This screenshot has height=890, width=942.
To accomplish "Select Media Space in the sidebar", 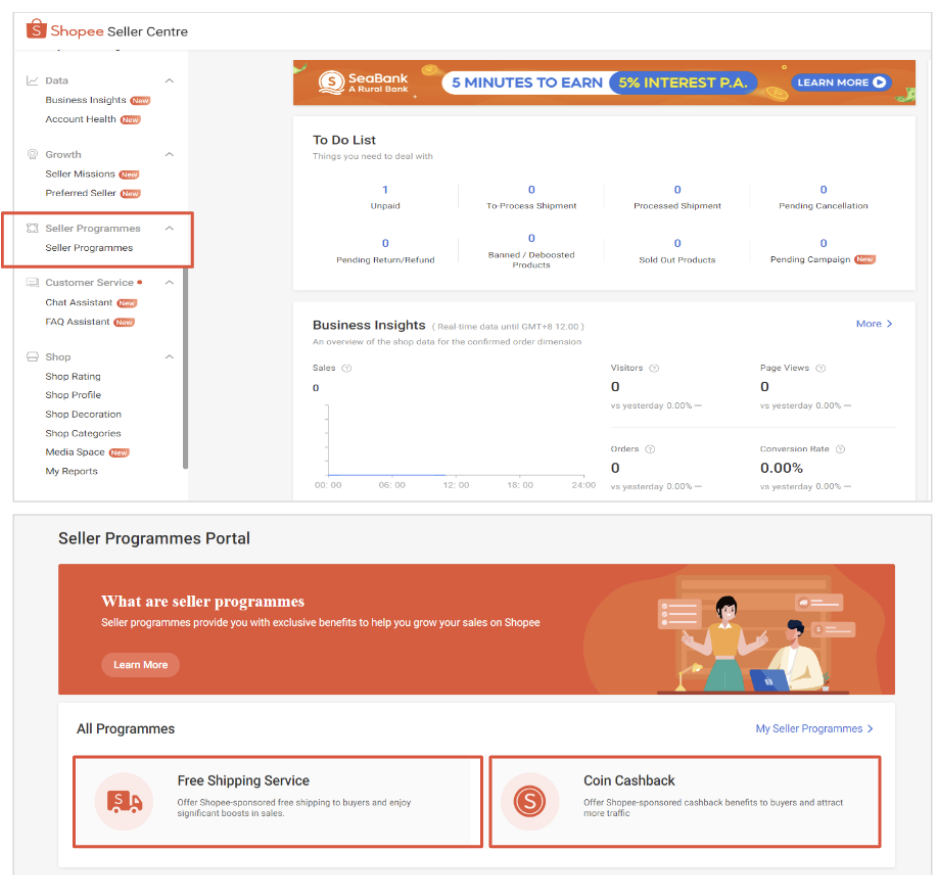I will 76,452.
